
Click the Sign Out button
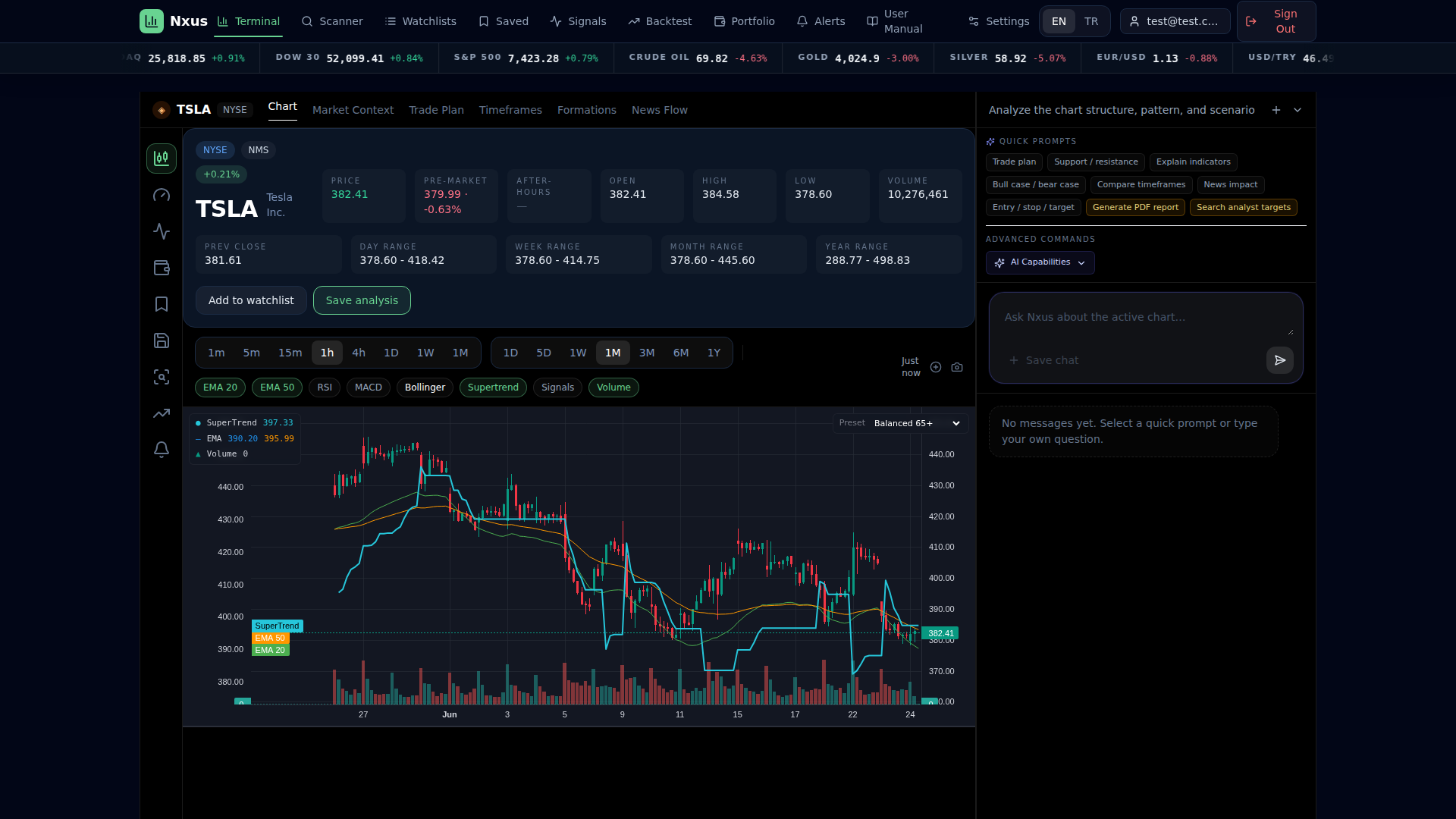[x=1276, y=21]
